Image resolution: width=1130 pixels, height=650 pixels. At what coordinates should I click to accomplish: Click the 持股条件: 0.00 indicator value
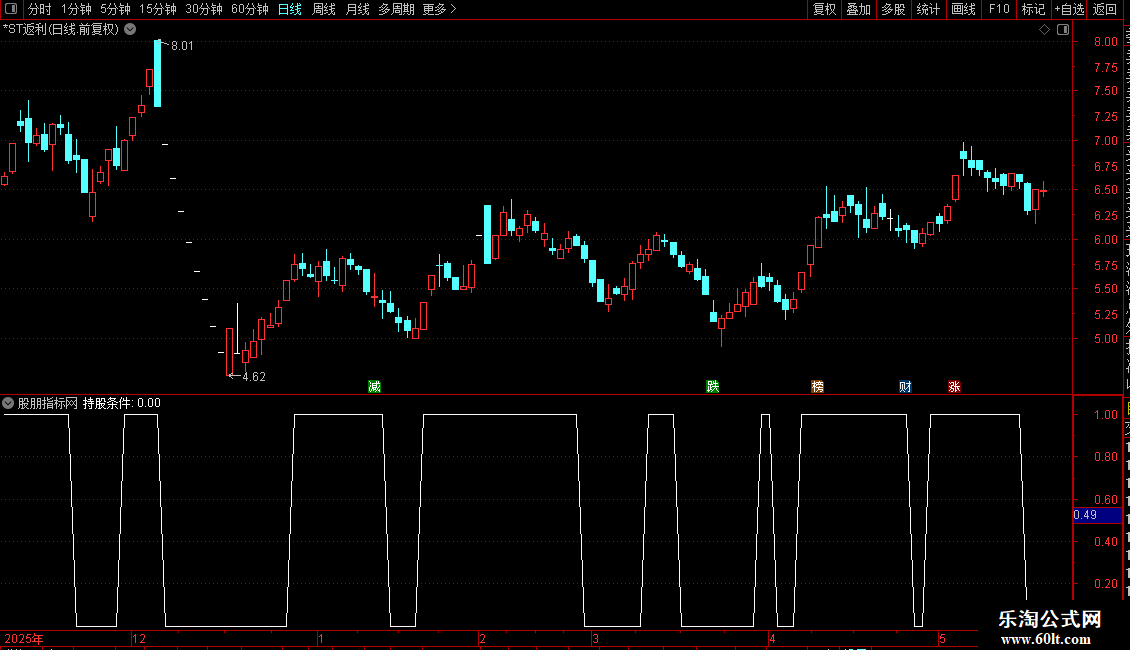[x=122, y=403]
